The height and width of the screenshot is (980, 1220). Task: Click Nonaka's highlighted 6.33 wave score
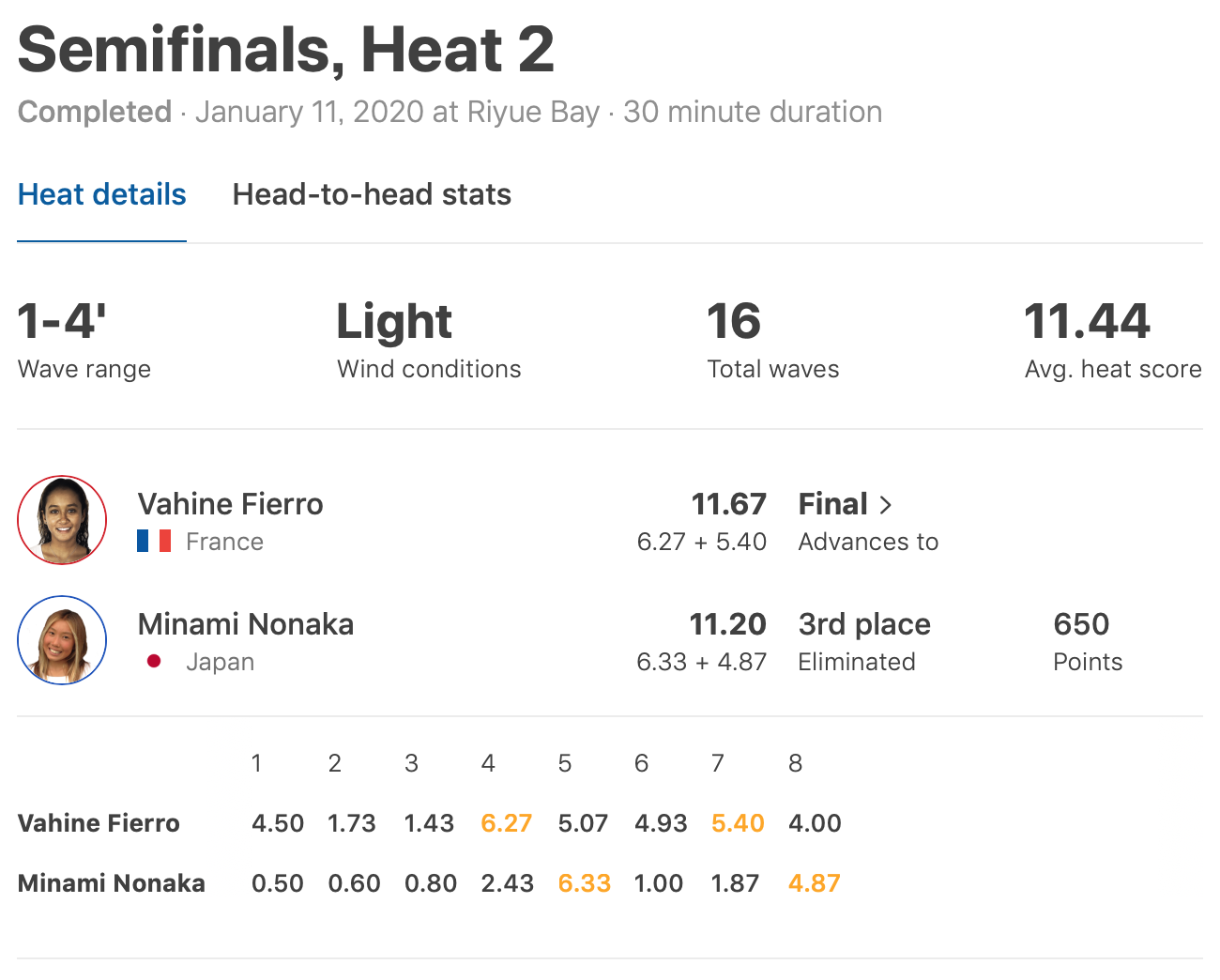click(x=584, y=883)
